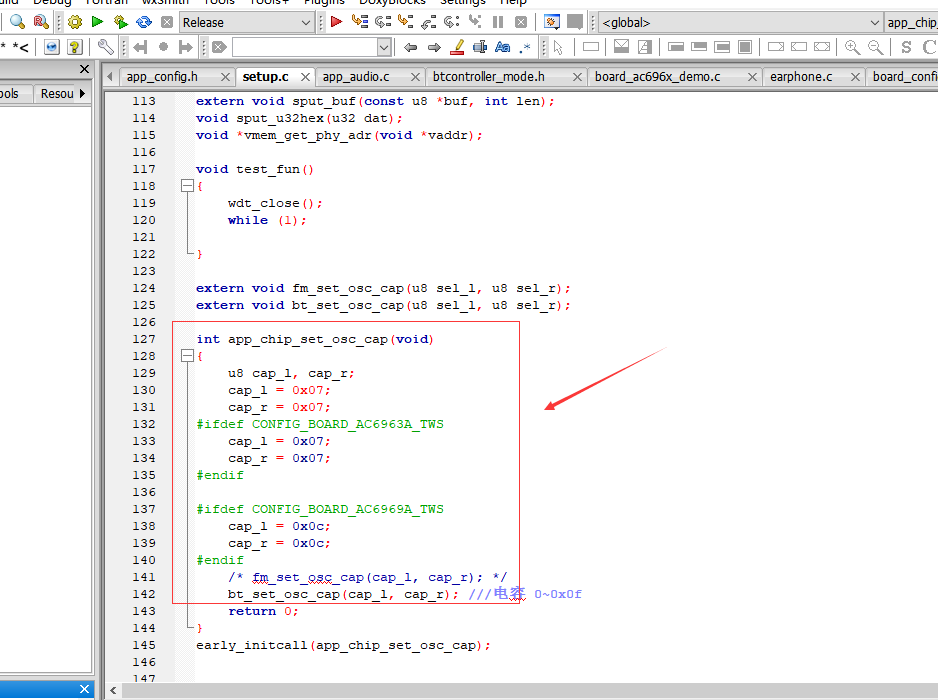Click the yellow question mark help icon
The image size is (938, 700).
(x=75, y=47)
